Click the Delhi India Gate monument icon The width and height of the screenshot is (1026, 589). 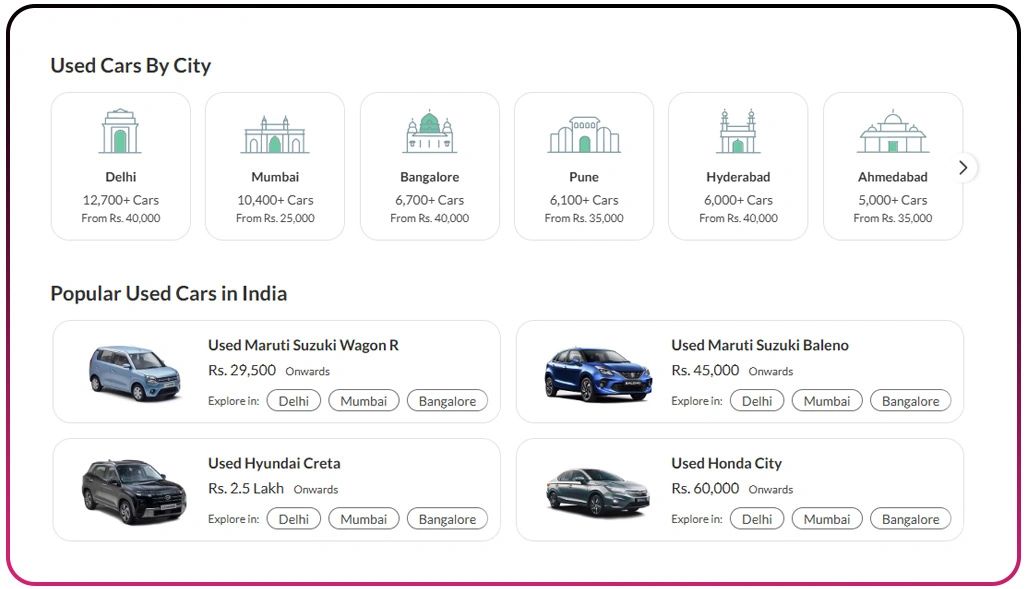tap(120, 132)
